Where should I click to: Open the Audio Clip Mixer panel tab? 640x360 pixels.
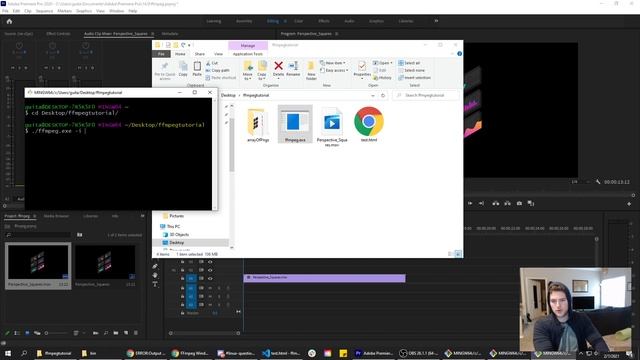click(116, 34)
